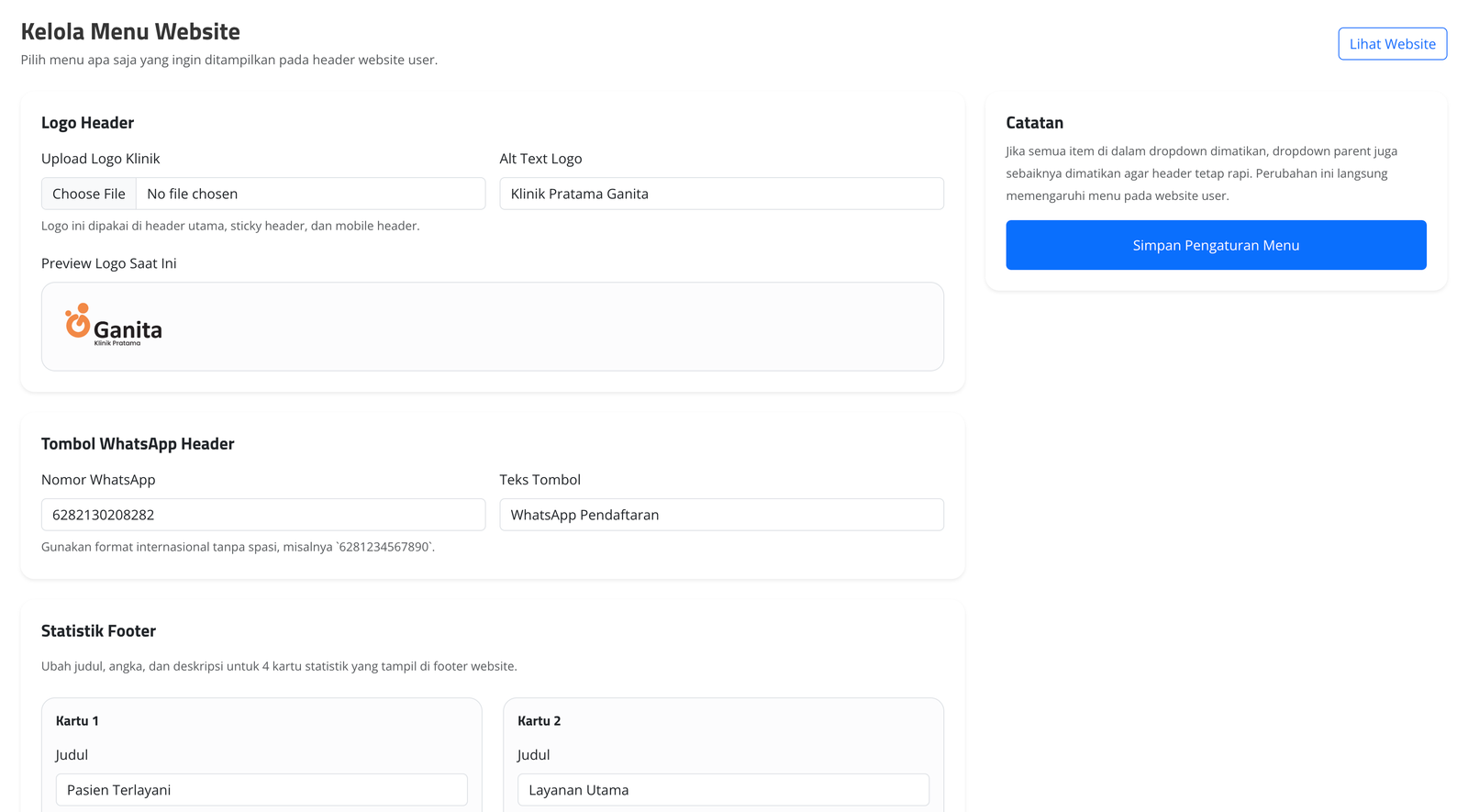Screen dimensions: 1468x812
Task: Click the 'Gunakan format internasional' hint text
Action: coord(239,547)
